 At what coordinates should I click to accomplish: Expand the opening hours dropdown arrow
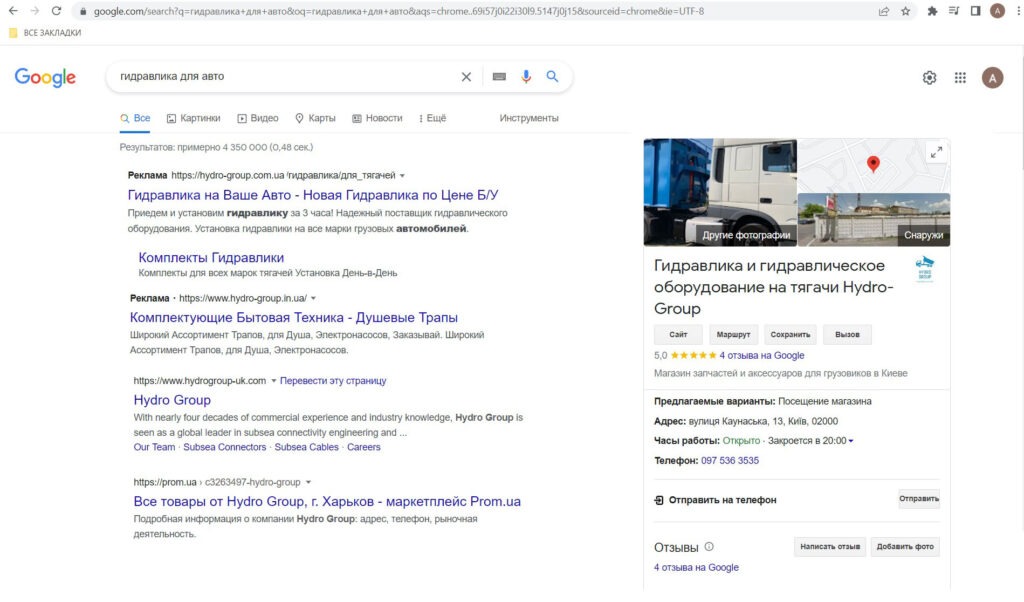click(x=851, y=441)
